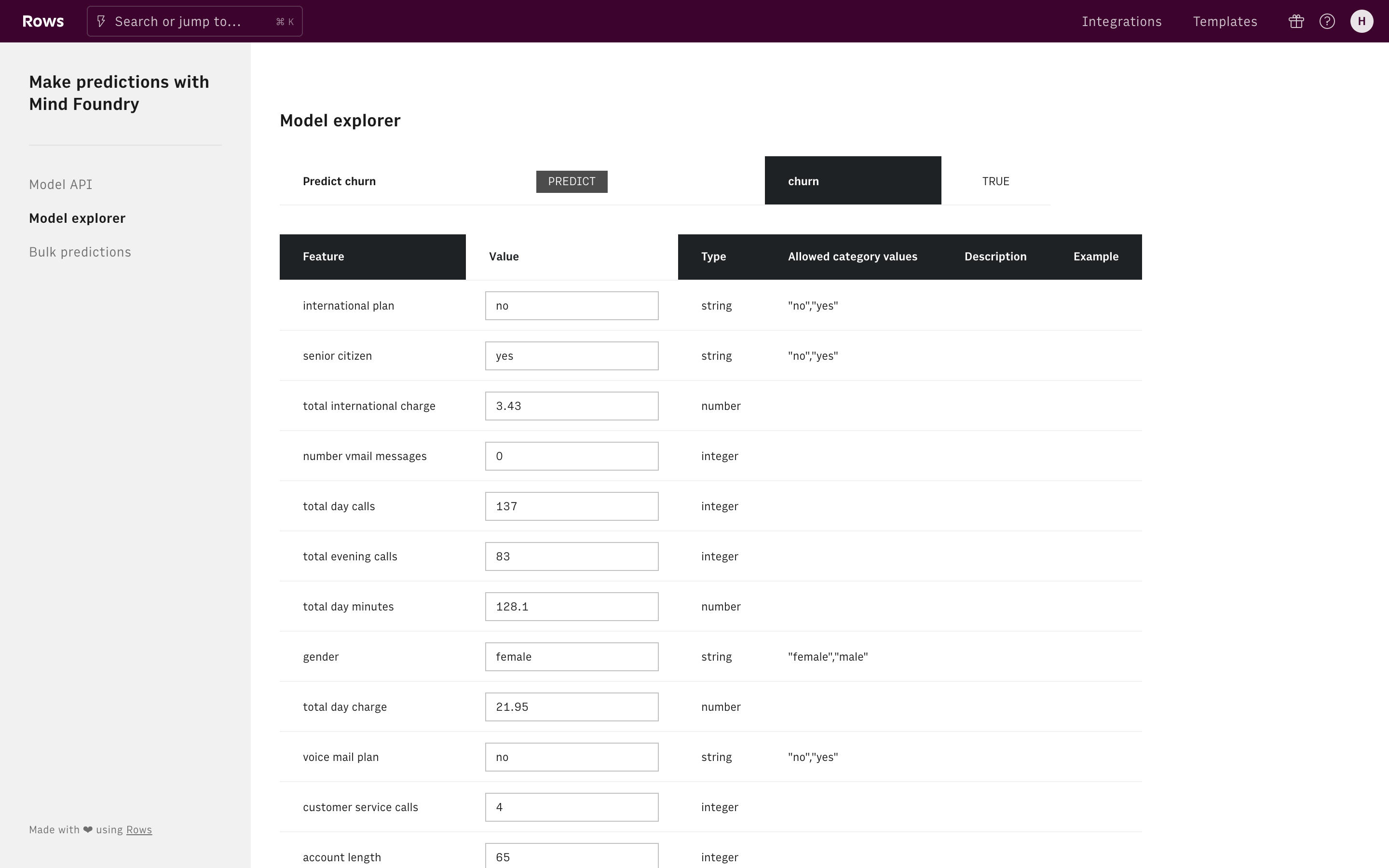1389x868 pixels.
Task: Edit total evening calls value 83
Action: click(572, 556)
